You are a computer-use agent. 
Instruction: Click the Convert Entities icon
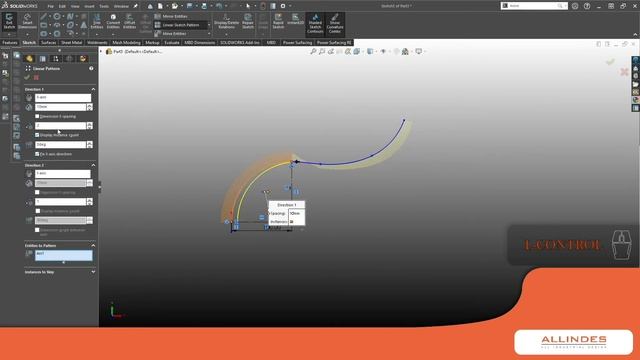click(113, 21)
